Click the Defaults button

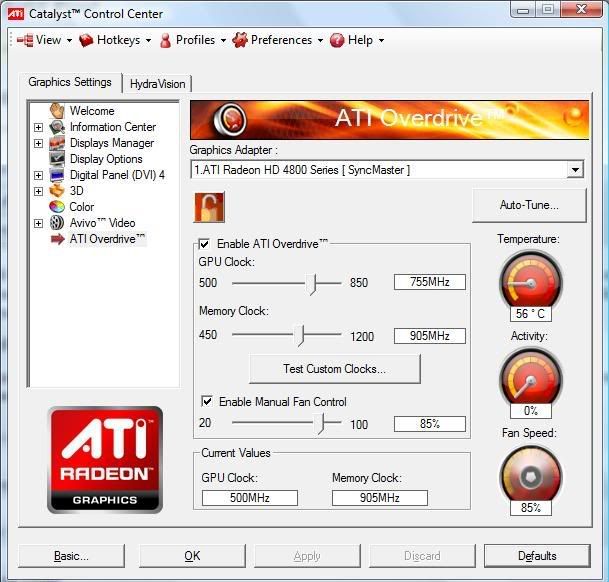tap(537, 556)
